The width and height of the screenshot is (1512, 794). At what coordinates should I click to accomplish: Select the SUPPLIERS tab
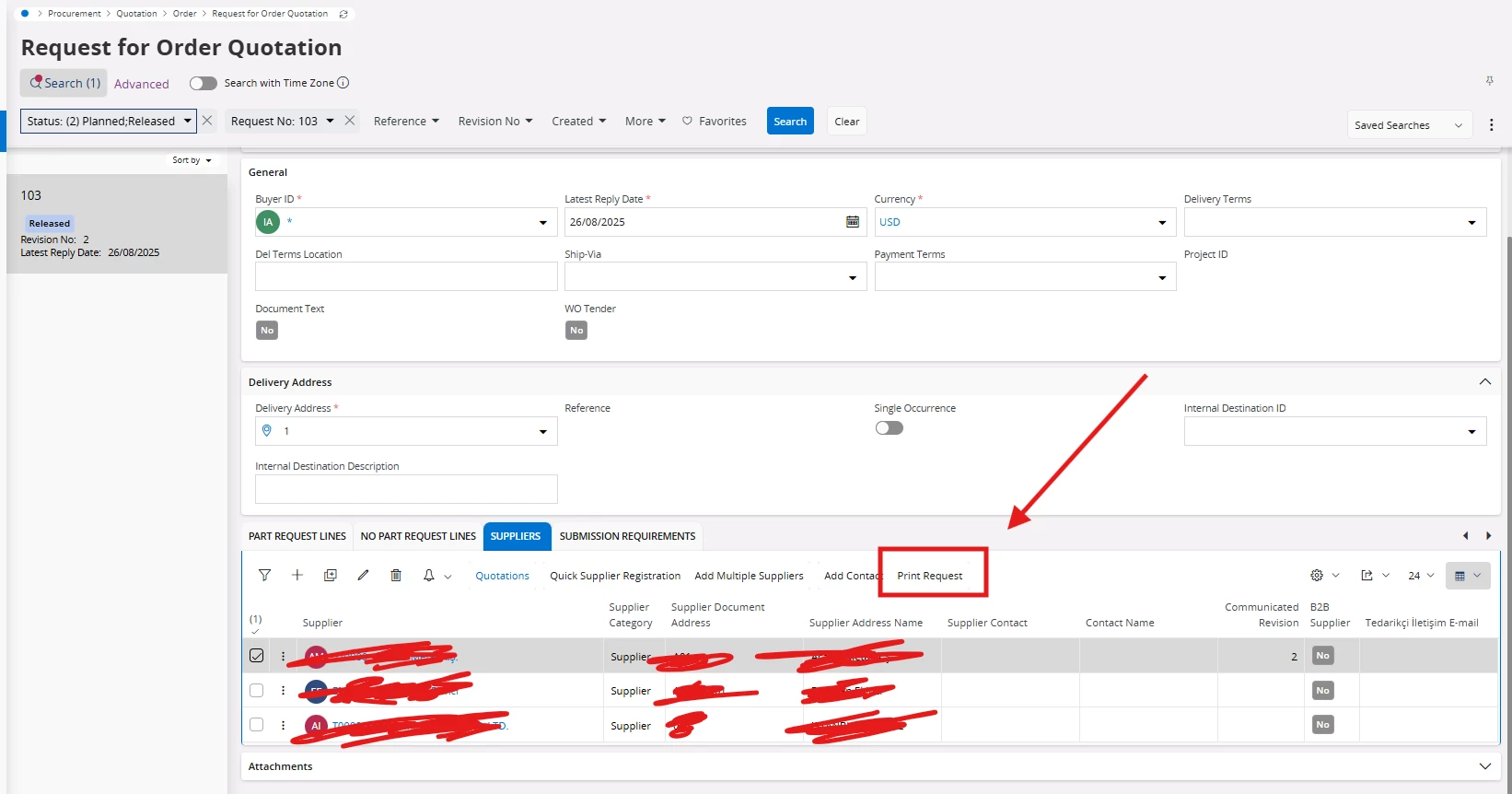[x=516, y=536]
